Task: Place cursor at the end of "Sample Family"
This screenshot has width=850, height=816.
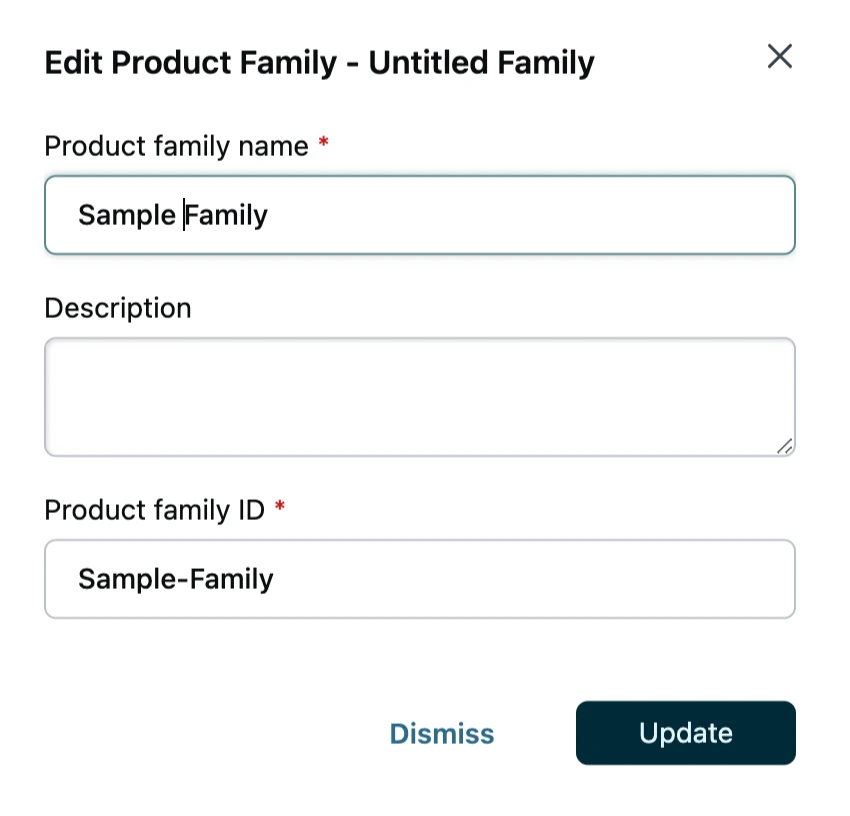Action: coord(269,215)
